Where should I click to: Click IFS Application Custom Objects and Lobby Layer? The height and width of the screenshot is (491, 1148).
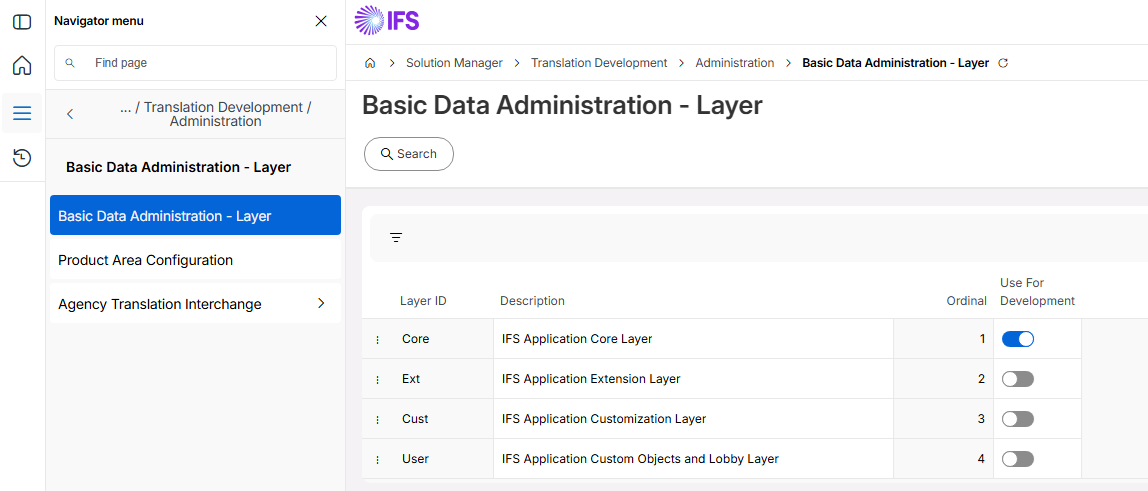click(640, 459)
